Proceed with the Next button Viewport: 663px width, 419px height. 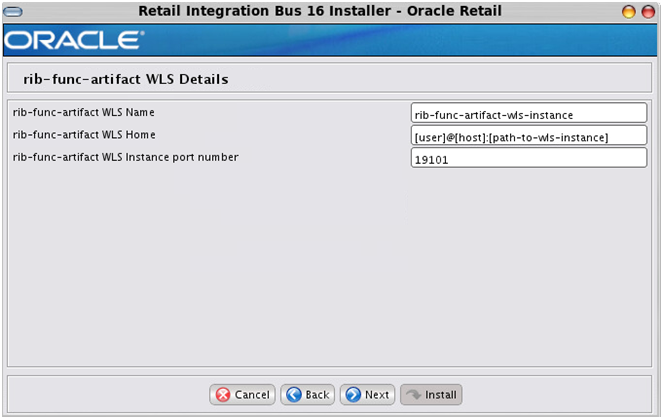[367, 394]
